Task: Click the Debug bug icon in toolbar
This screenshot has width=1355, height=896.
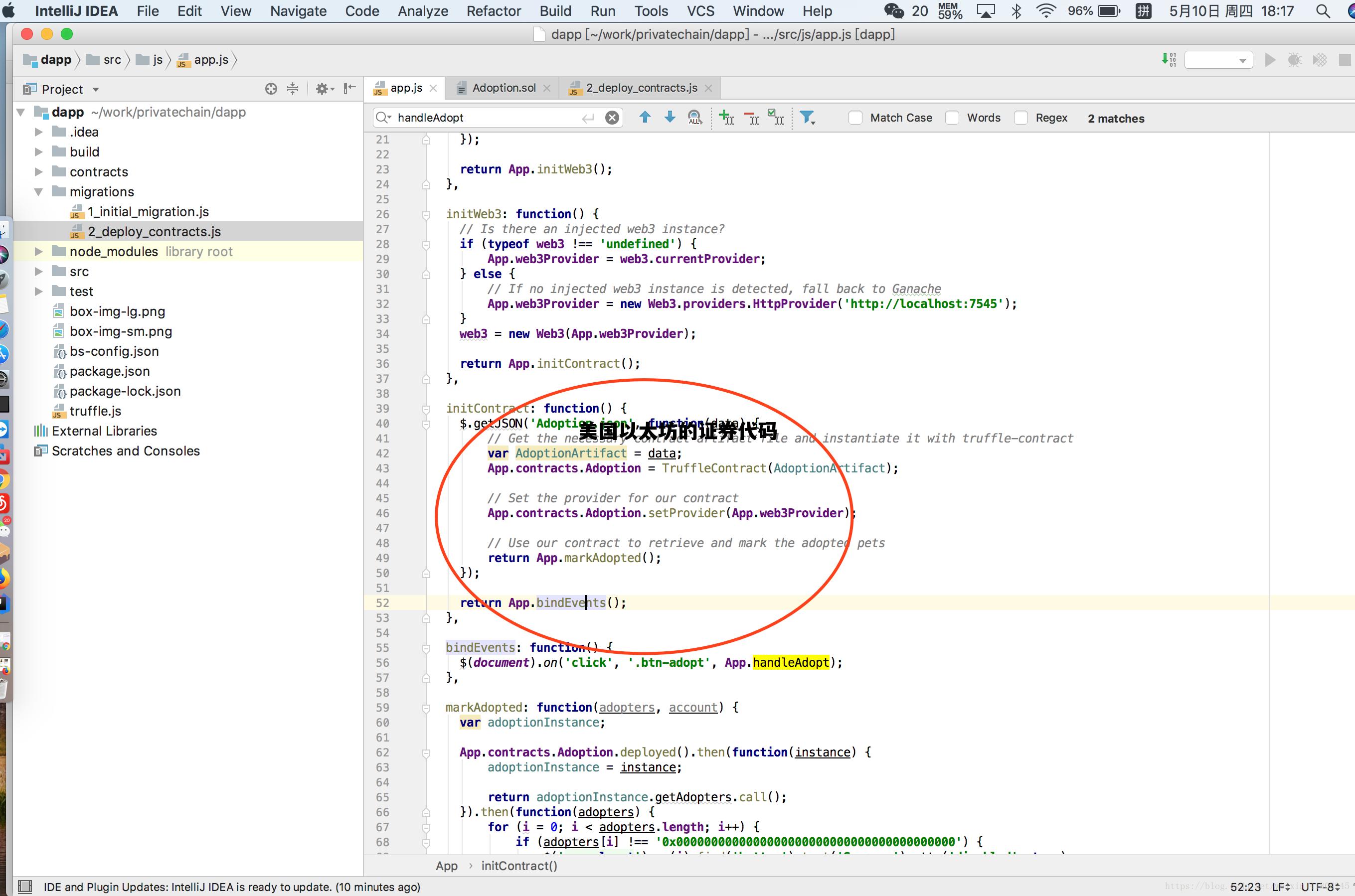Action: 1294,60
